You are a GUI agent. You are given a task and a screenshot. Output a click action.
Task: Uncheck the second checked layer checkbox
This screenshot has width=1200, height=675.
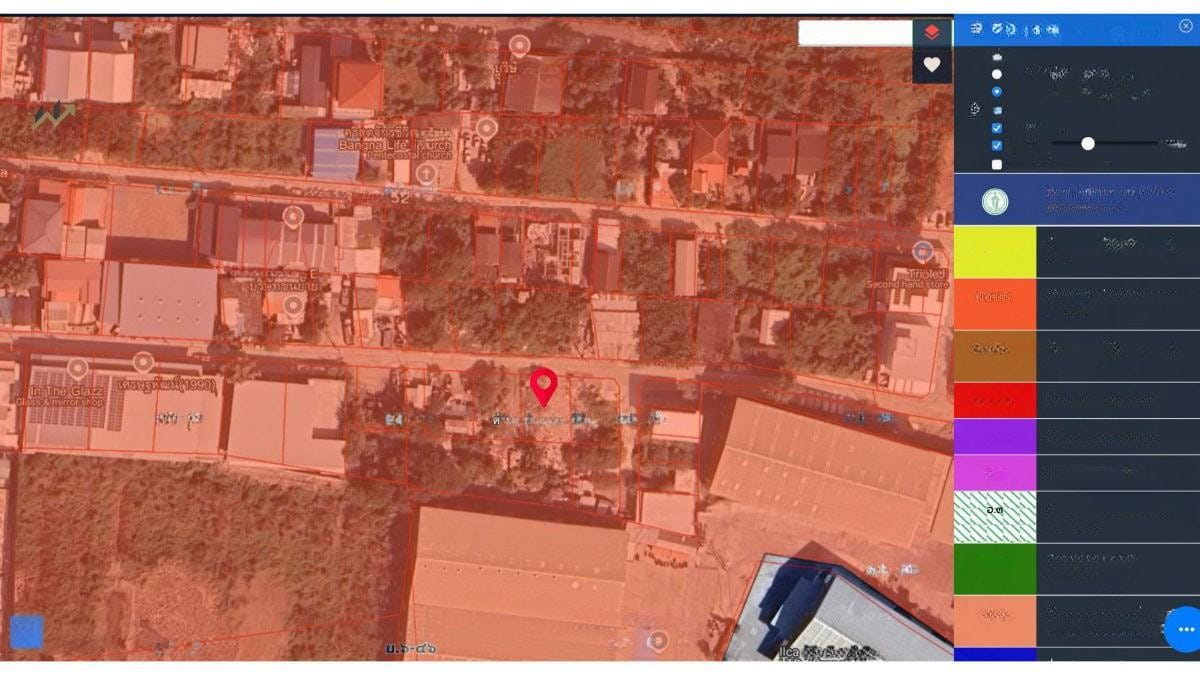coord(996,146)
